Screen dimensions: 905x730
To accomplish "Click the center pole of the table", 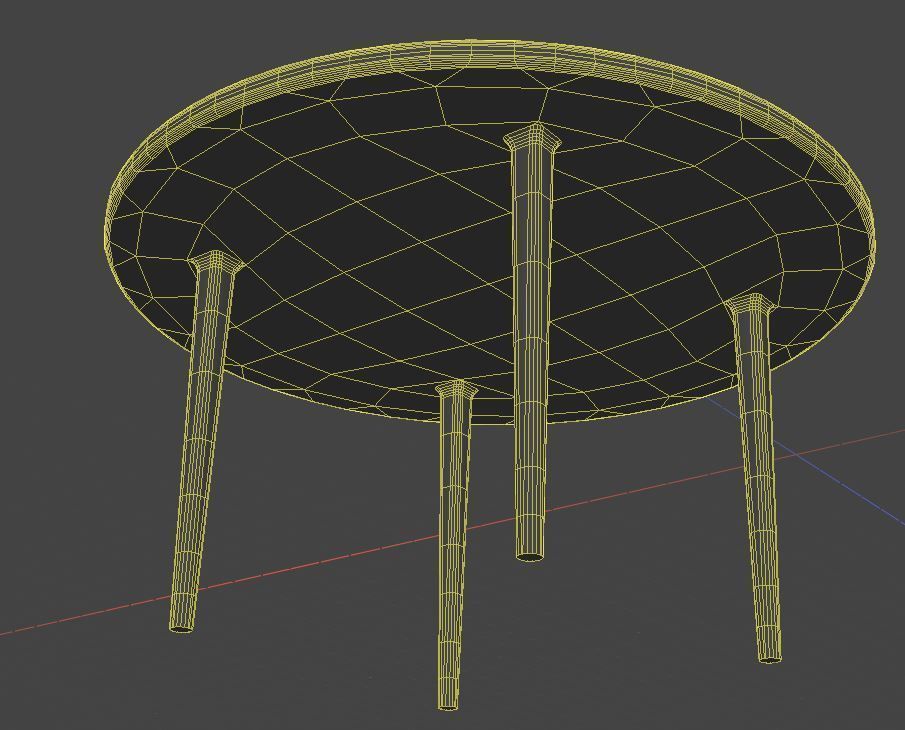I will 528,350.
